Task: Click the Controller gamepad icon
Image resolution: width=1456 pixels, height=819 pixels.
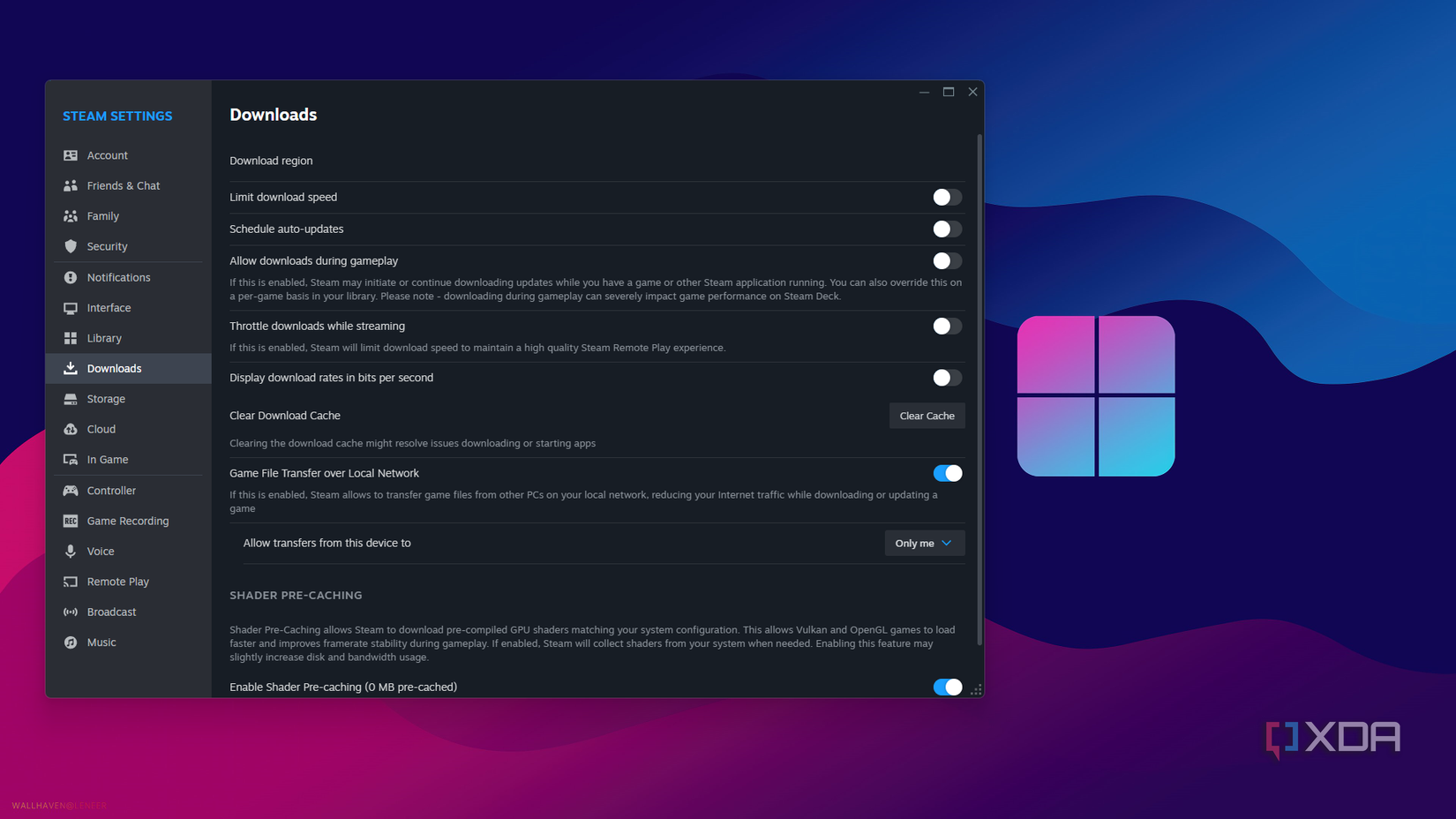Action: pos(71,491)
